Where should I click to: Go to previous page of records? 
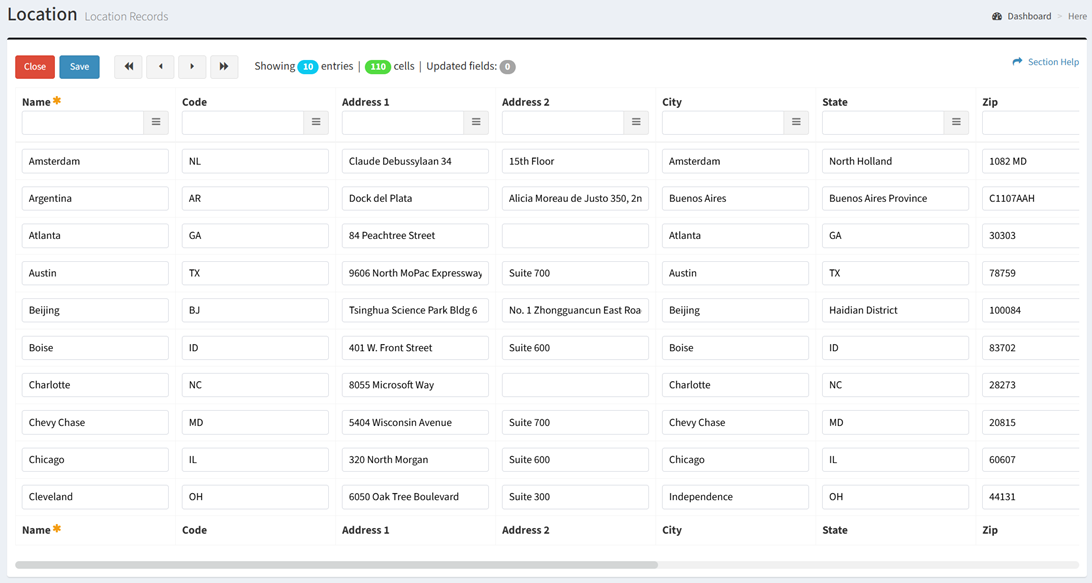pyautogui.click(x=160, y=67)
